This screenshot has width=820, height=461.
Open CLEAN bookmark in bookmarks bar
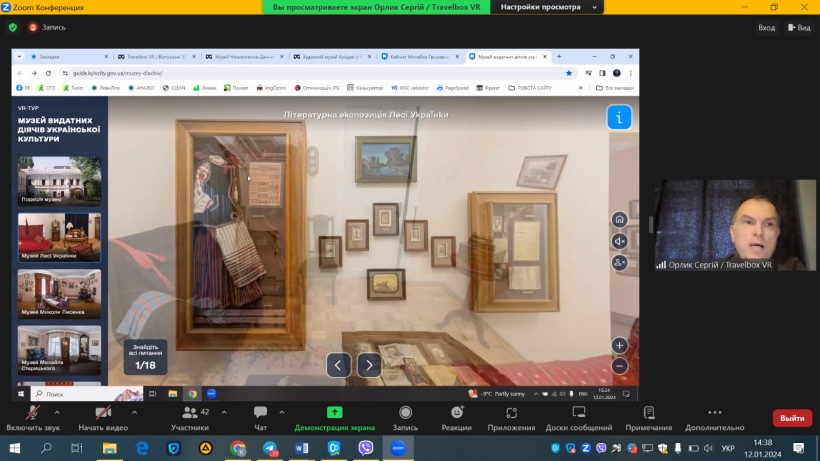174,88
